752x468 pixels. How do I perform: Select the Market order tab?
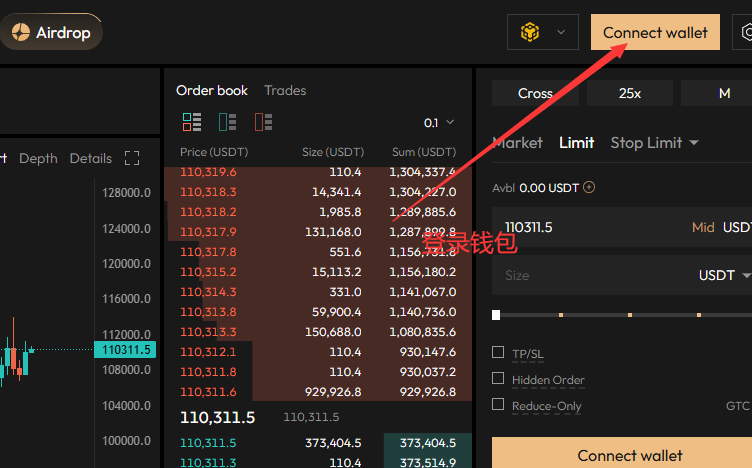click(x=518, y=143)
